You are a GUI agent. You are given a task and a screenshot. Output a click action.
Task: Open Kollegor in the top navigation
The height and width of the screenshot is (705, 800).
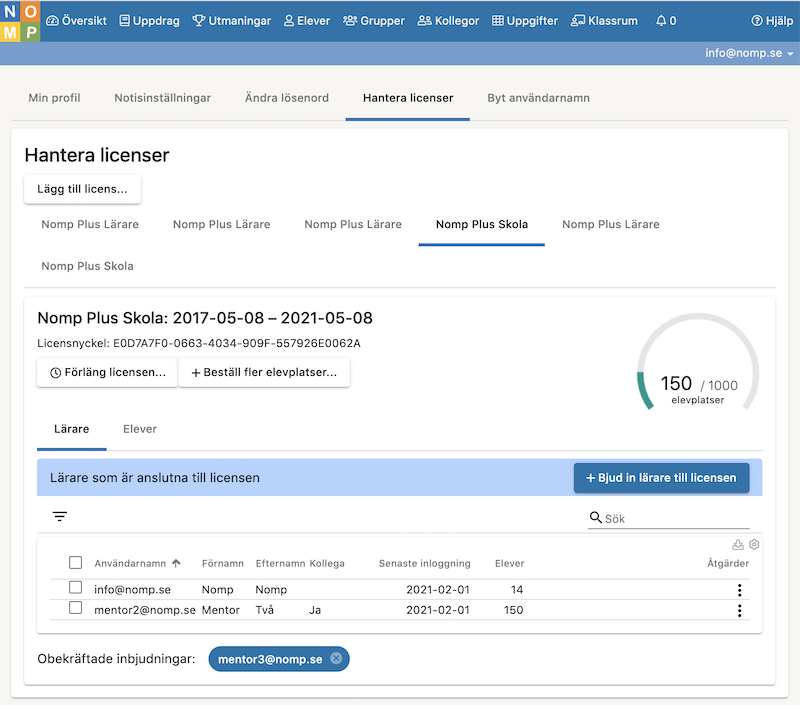[x=448, y=21]
